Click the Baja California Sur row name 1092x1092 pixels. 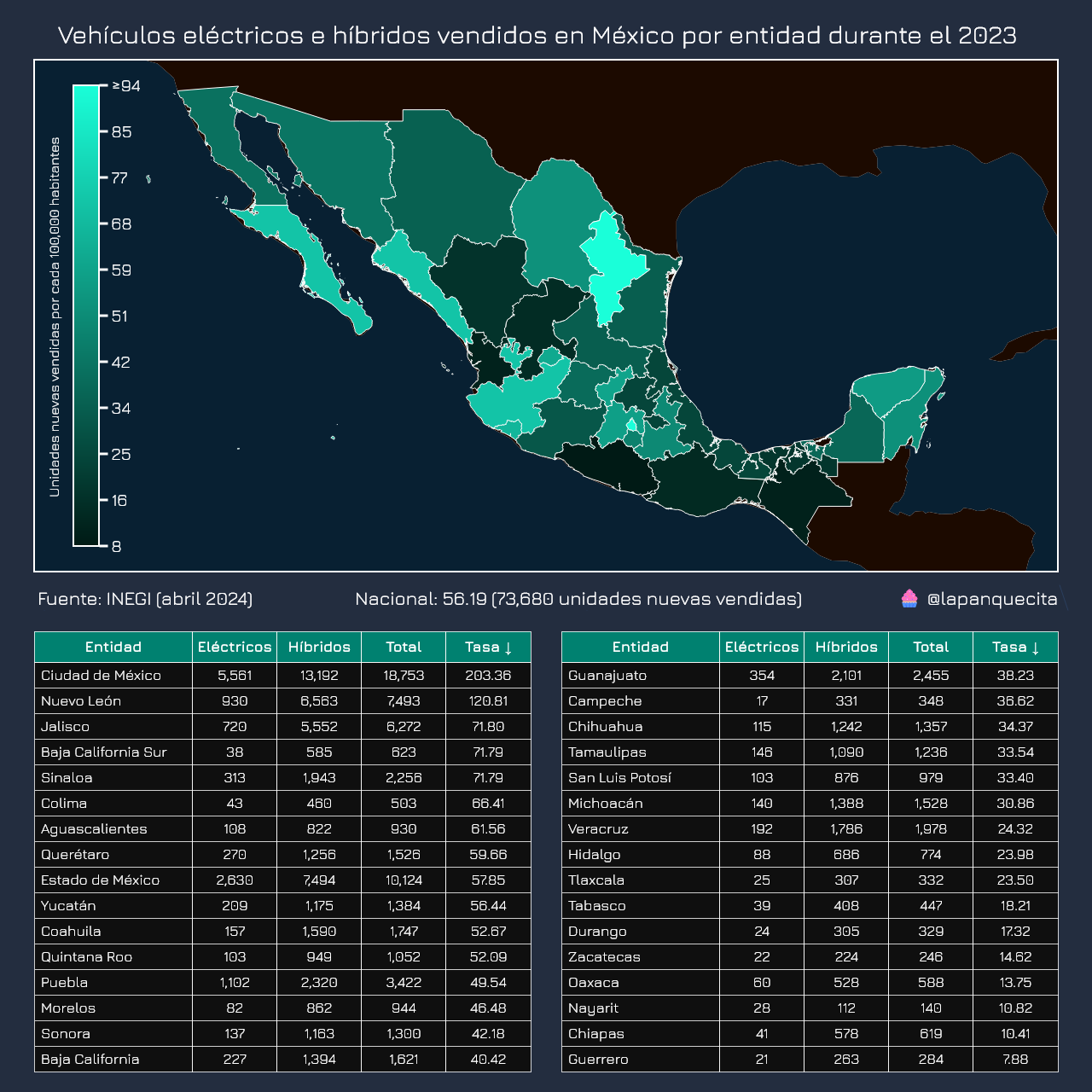pyautogui.click(x=104, y=752)
